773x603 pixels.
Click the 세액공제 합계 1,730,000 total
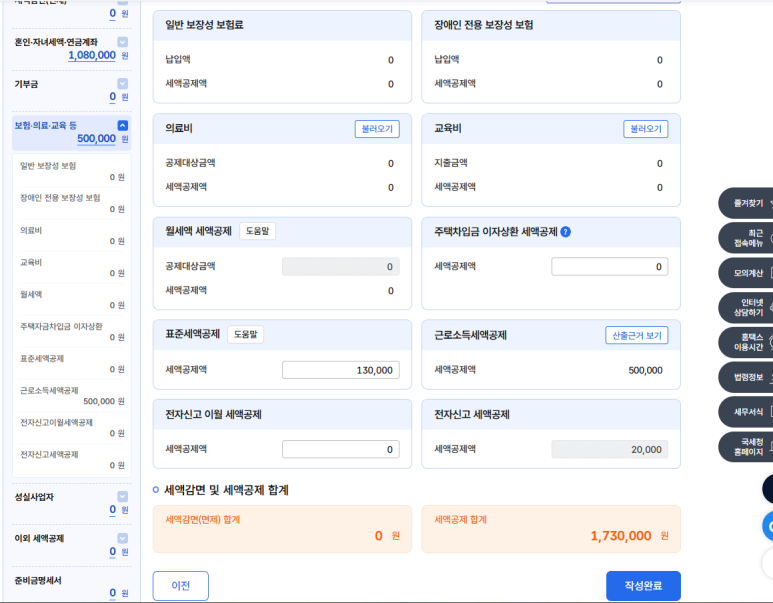[621, 536]
